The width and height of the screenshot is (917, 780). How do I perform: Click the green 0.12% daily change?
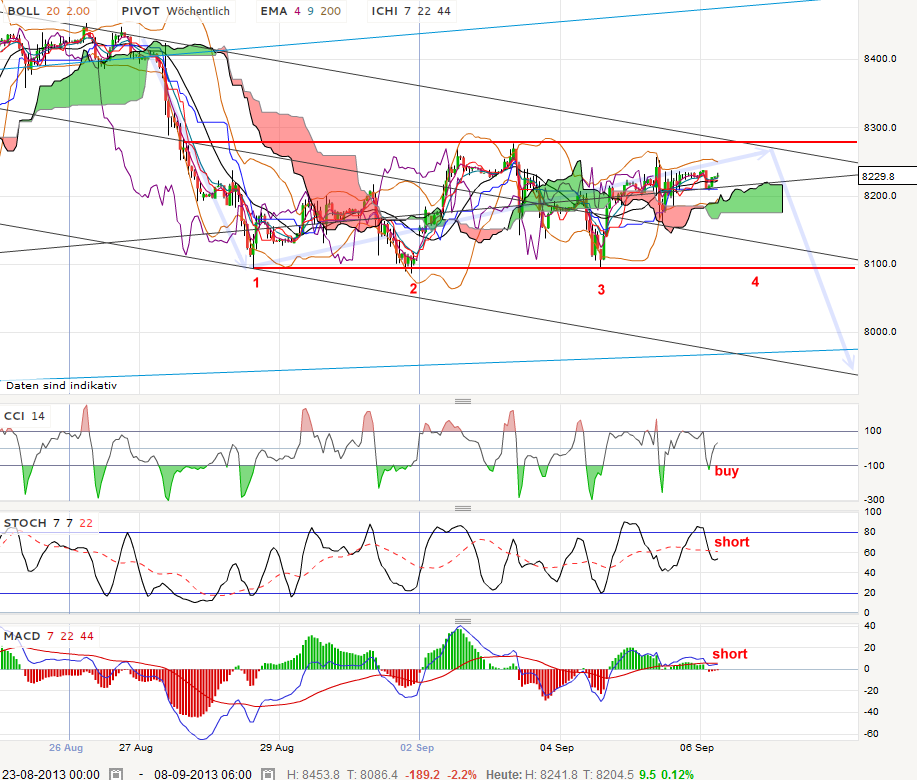tap(677, 774)
